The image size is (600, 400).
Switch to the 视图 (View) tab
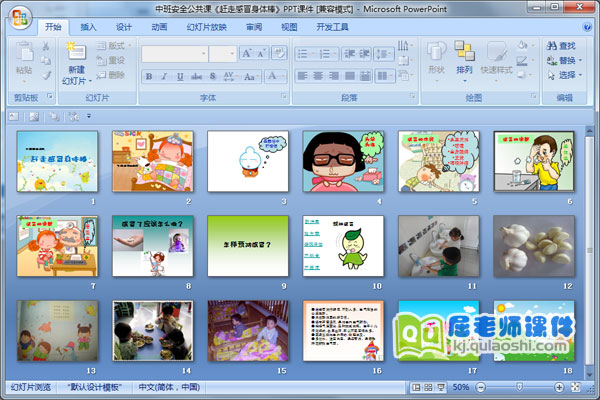(x=289, y=27)
